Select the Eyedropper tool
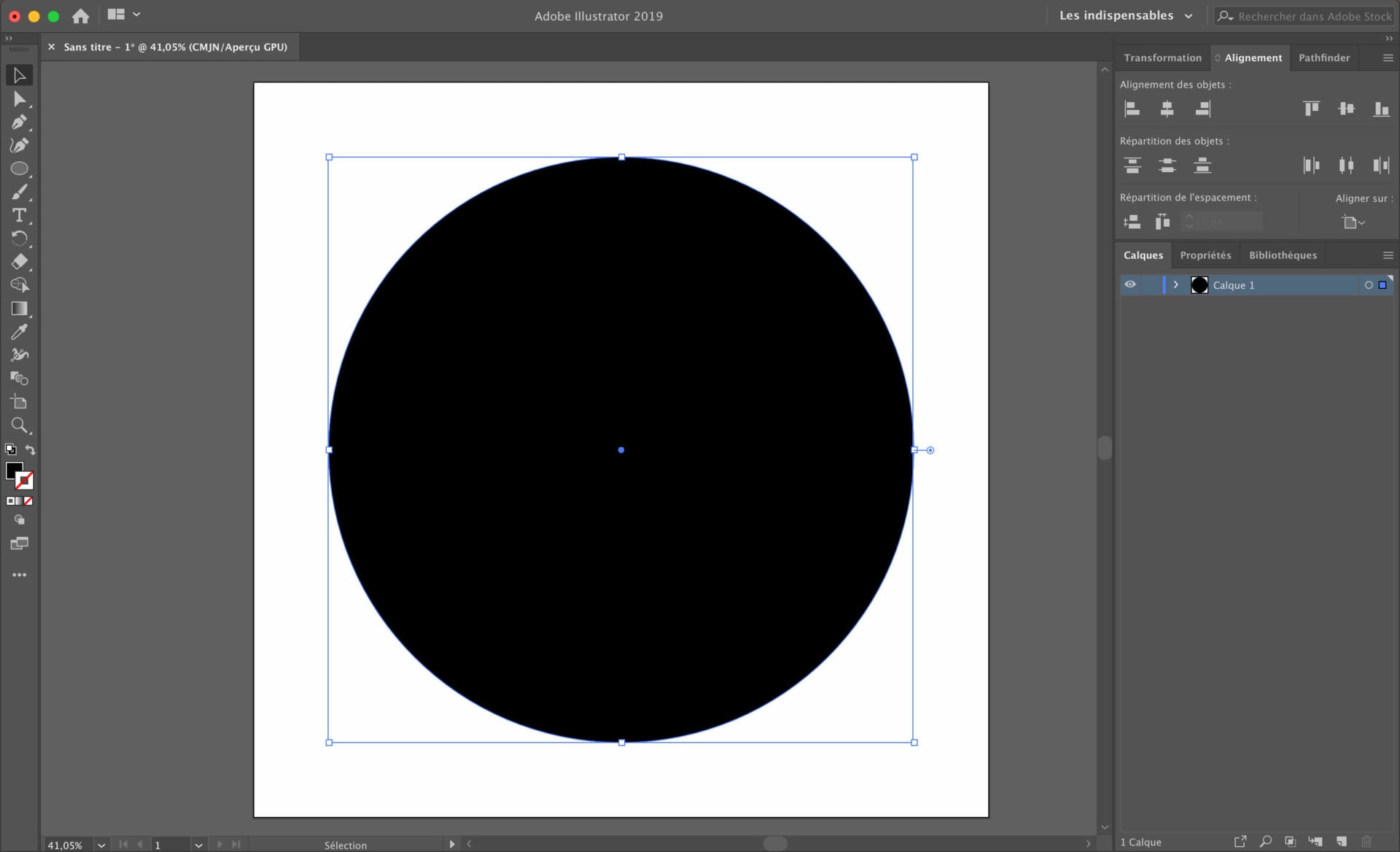The height and width of the screenshot is (852, 1400). click(x=19, y=332)
